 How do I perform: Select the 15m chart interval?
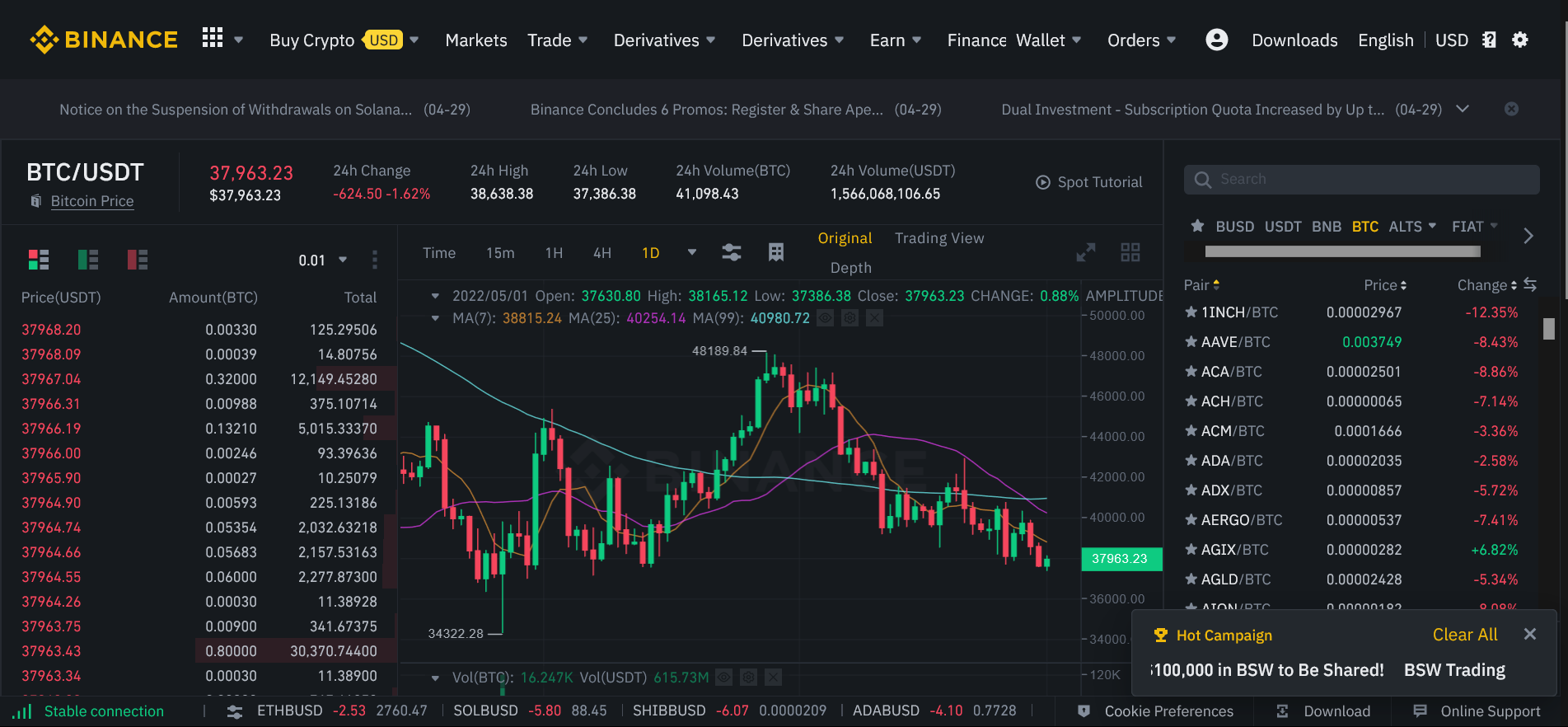(500, 252)
